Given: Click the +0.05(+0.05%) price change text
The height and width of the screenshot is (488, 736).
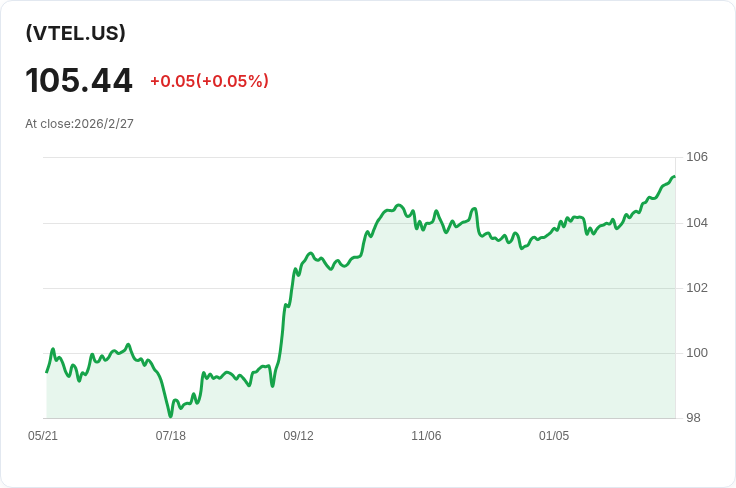Looking at the screenshot, I should pos(209,81).
